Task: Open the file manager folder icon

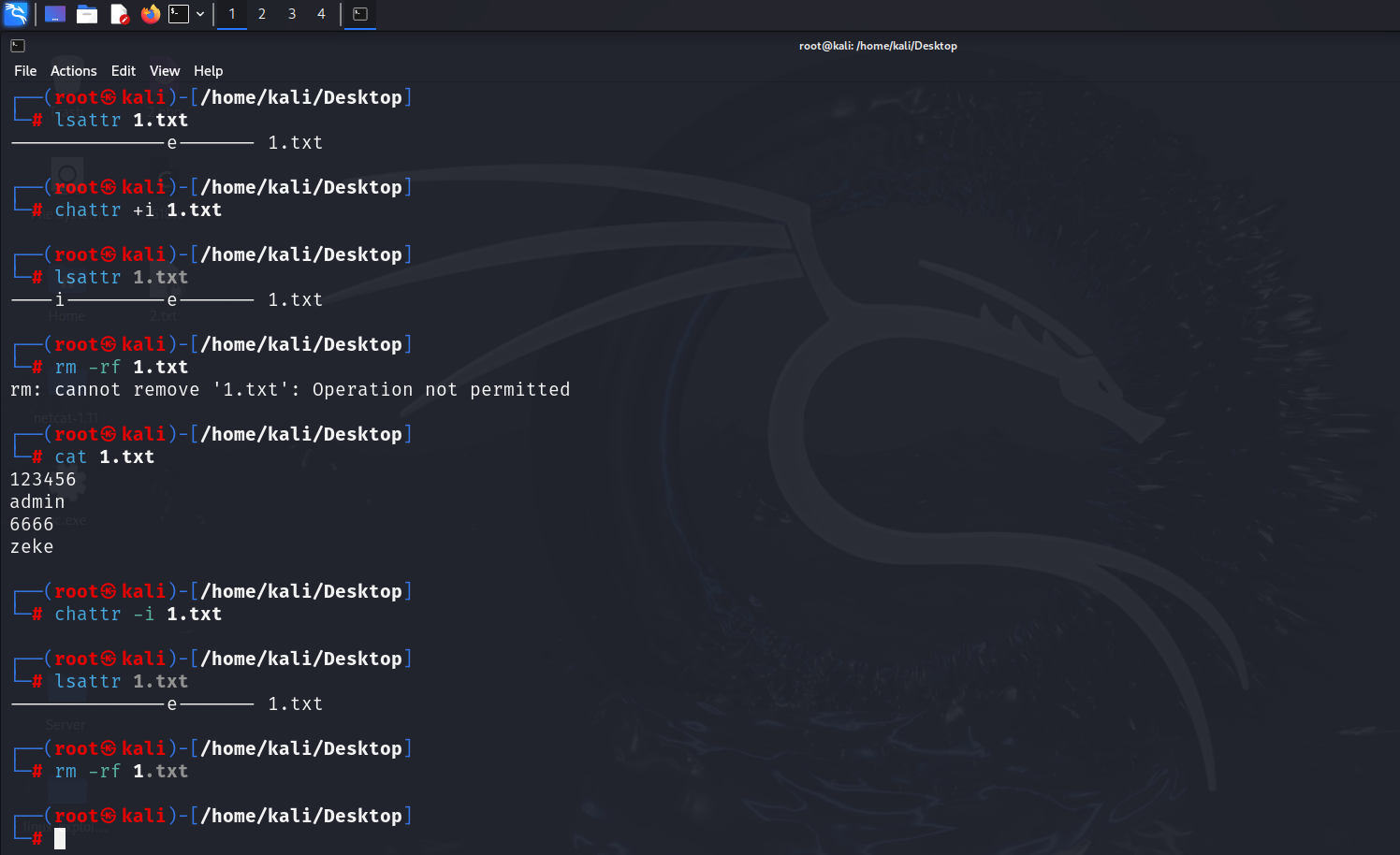Action: click(x=87, y=14)
